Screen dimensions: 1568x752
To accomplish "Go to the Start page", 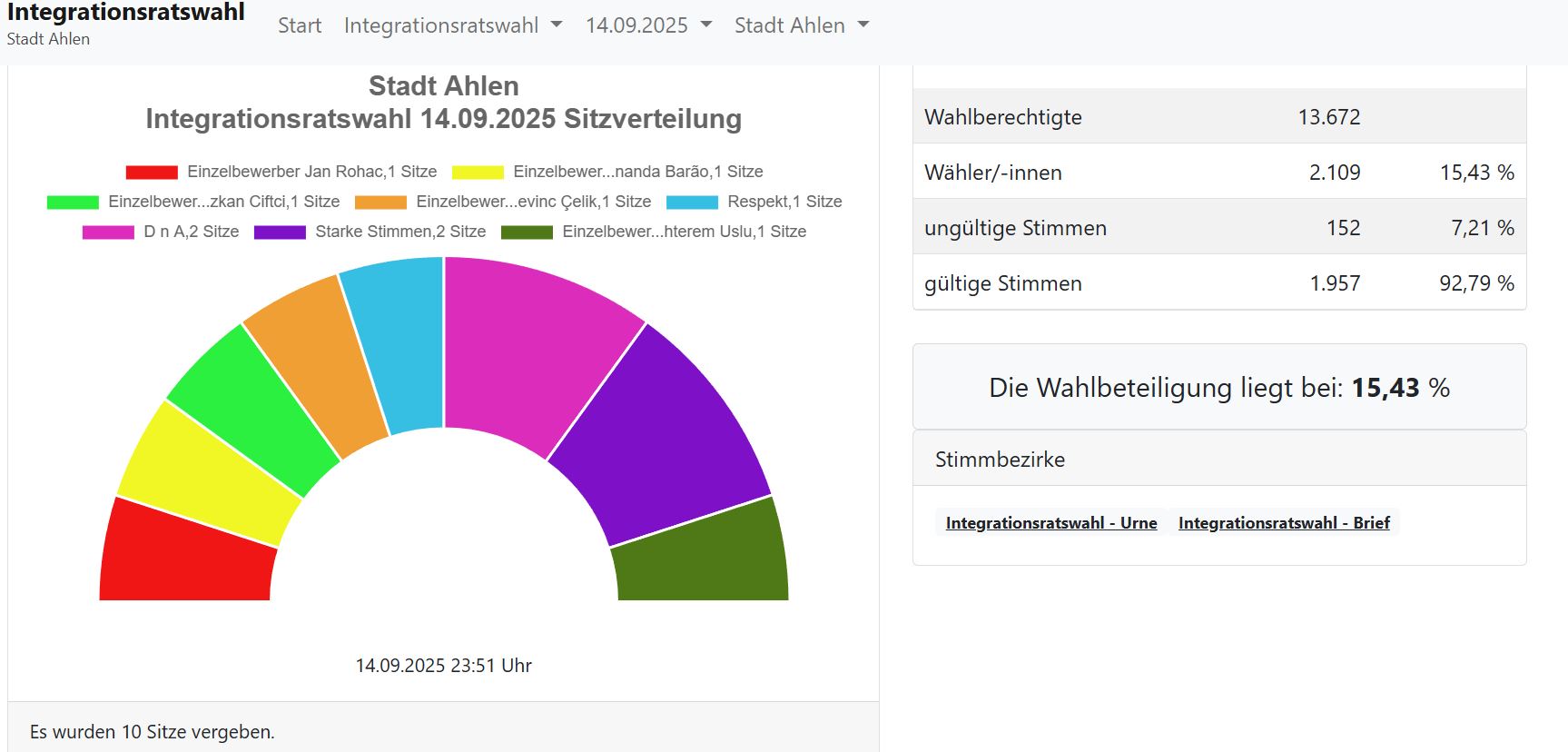I will point(300,25).
